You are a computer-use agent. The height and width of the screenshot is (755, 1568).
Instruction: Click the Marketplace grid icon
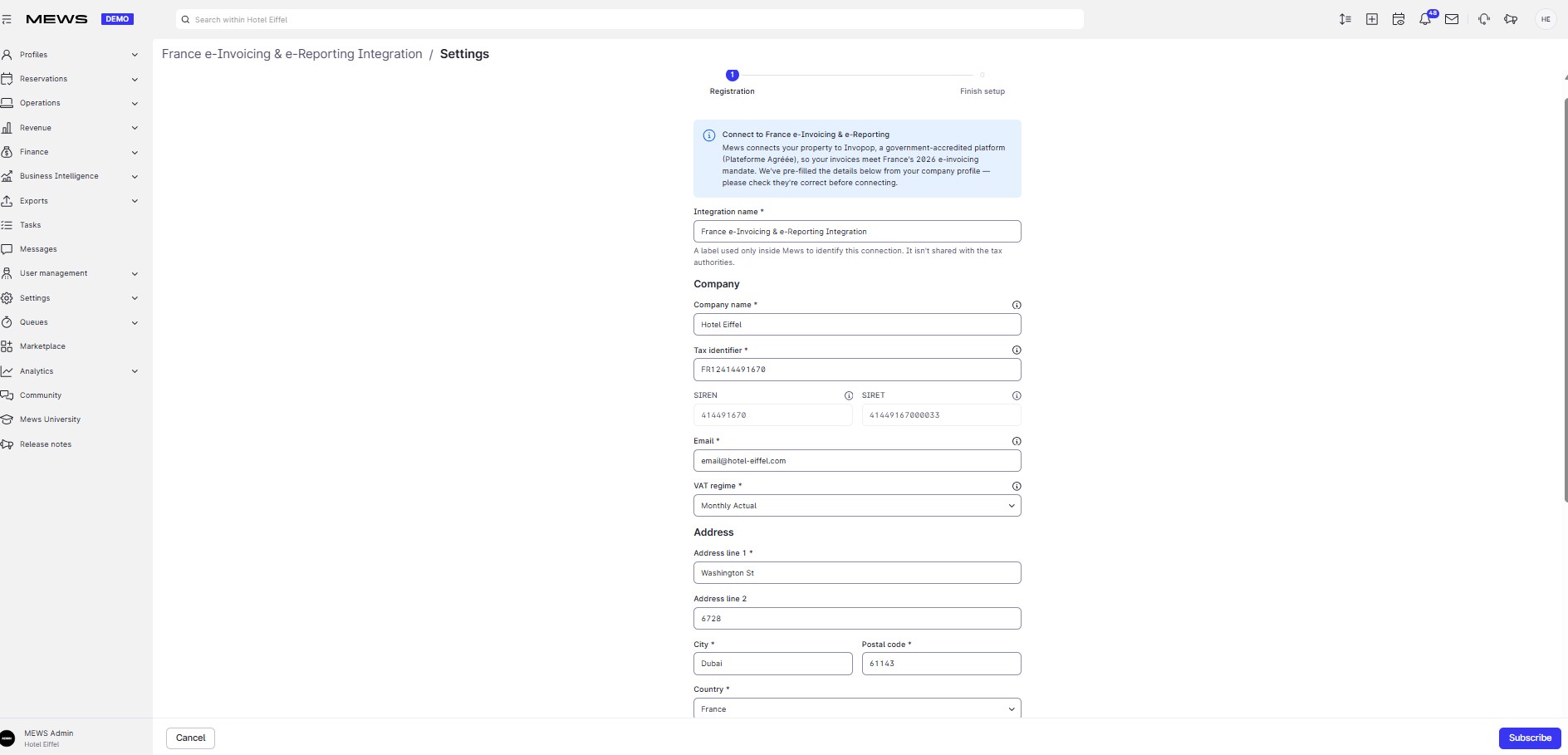tap(7, 346)
